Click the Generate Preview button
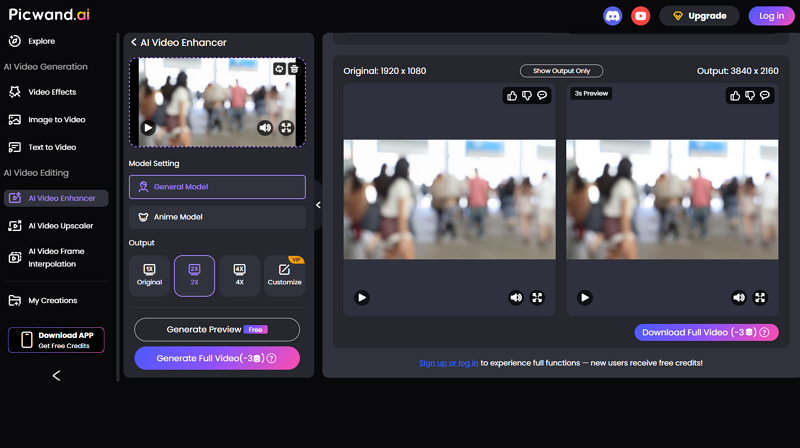 point(217,330)
